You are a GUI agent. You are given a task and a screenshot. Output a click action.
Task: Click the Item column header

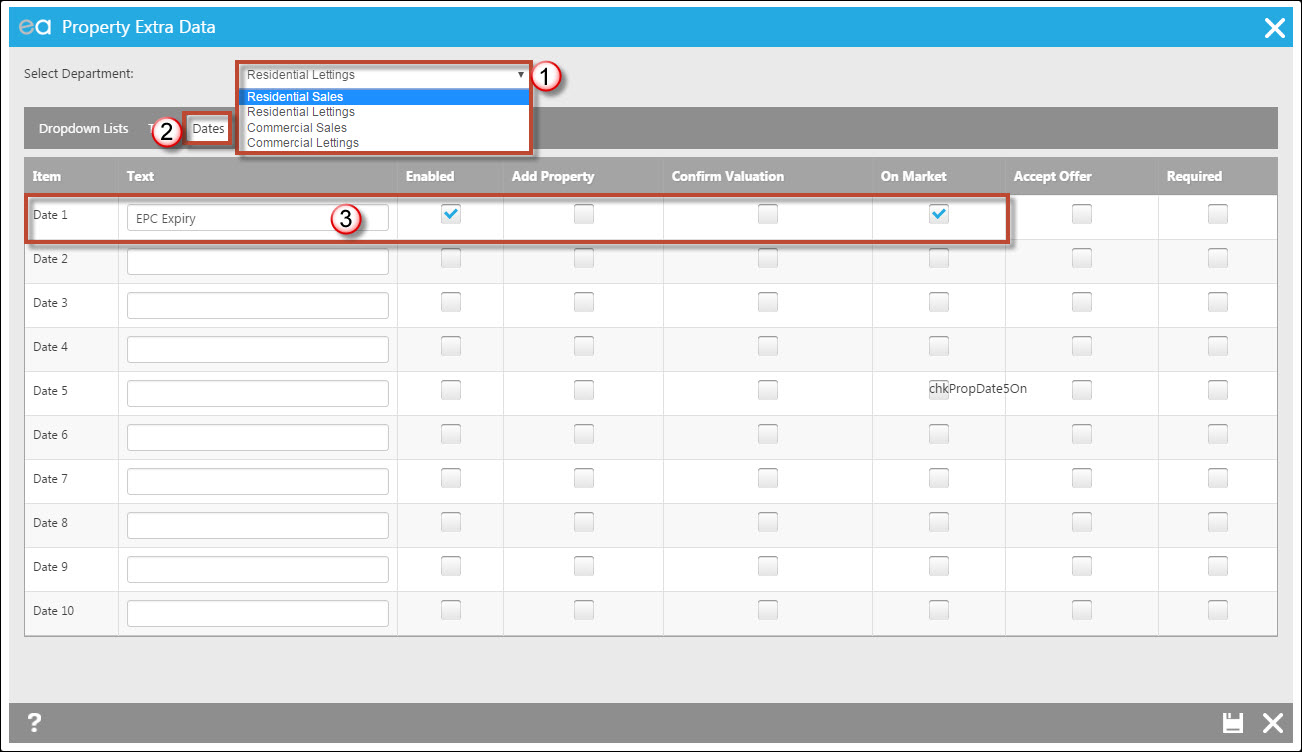[x=47, y=176]
